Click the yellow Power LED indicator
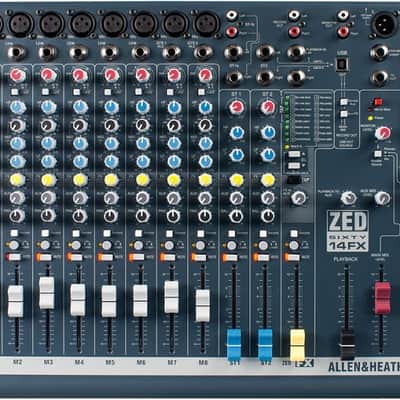The width and height of the screenshot is (400, 400). 371,118
